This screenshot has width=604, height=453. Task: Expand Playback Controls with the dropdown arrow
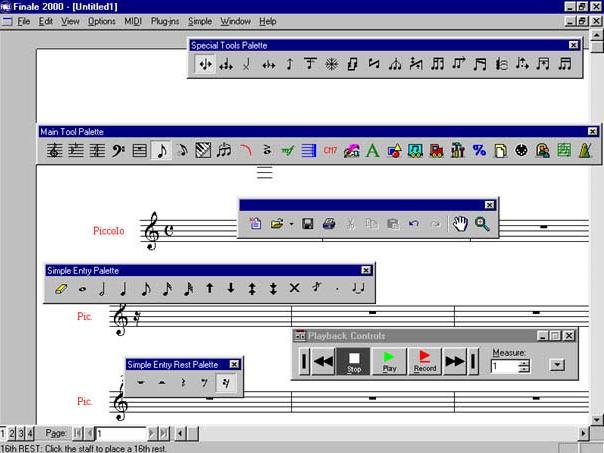(557, 364)
